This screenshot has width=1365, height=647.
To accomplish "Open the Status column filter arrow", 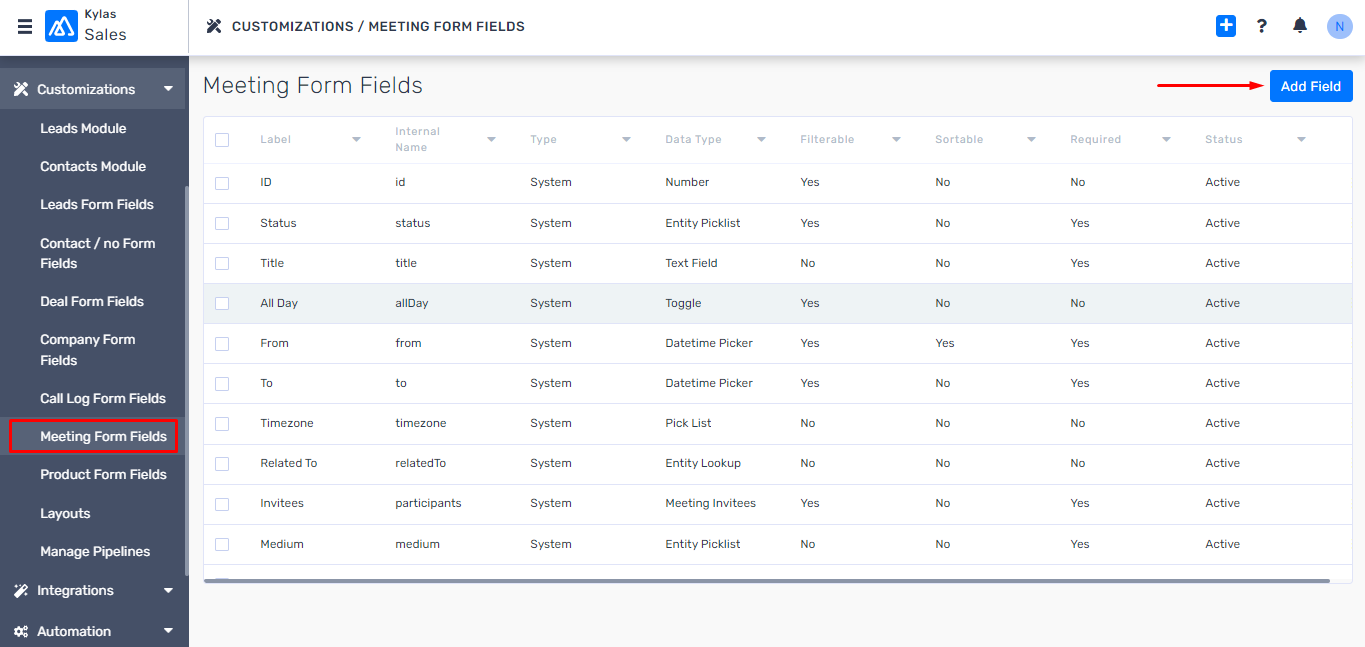I will point(1301,140).
